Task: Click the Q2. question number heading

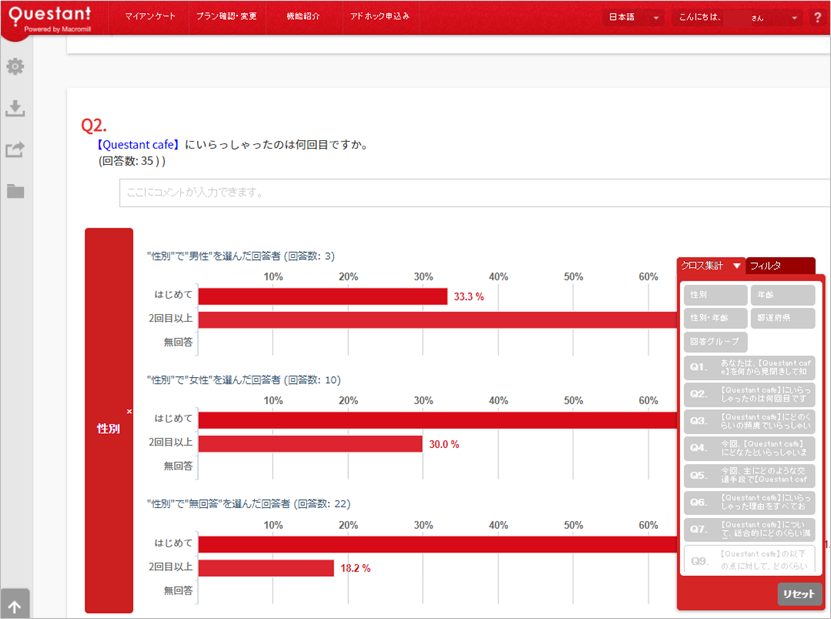Action: click(93, 126)
